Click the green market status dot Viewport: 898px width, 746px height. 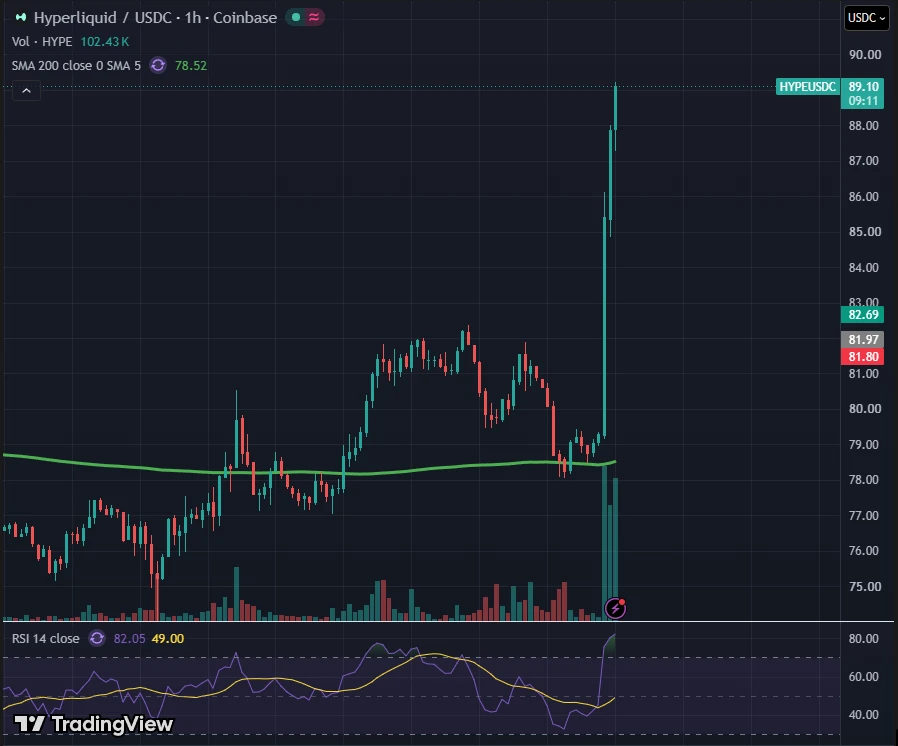click(296, 17)
